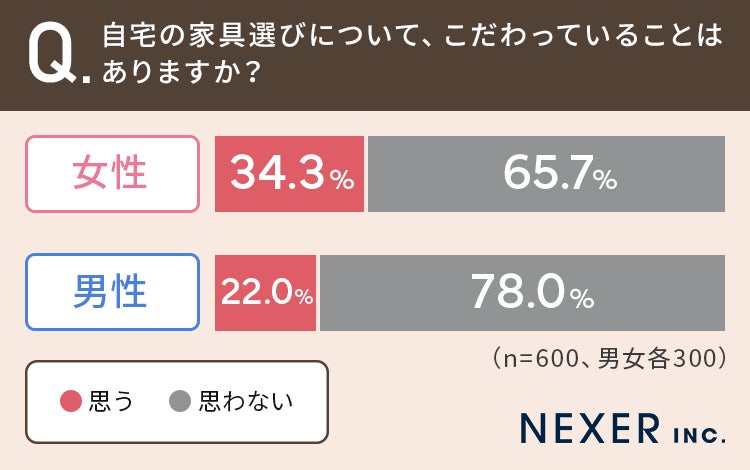Viewport: 750px width, 470px height.
Task: Click the 思わない legend text
Action: [246, 402]
